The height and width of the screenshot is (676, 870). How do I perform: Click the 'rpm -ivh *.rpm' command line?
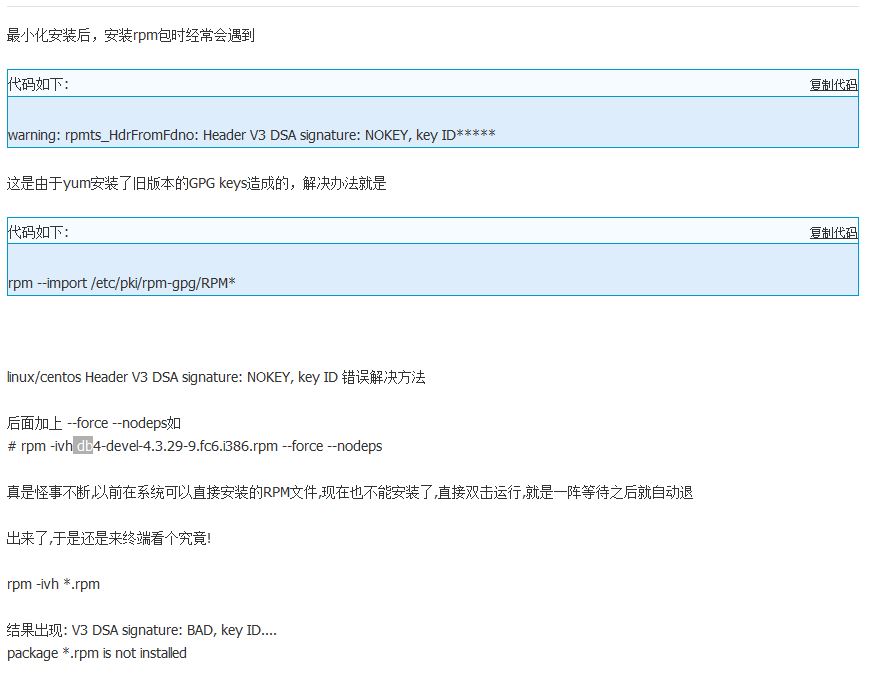click(x=53, y=584)
